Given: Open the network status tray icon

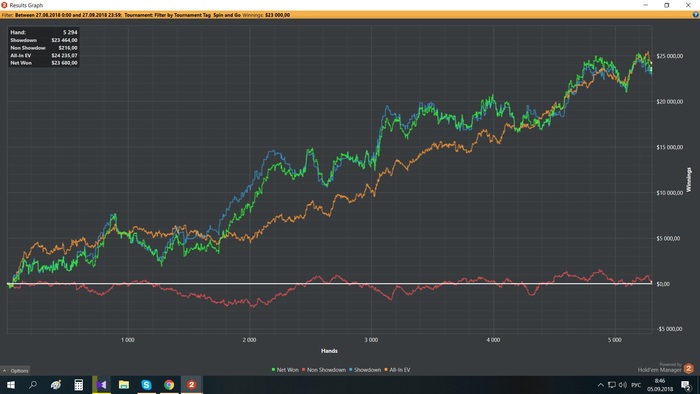Looking at the screenshot, I should point(612,385).
